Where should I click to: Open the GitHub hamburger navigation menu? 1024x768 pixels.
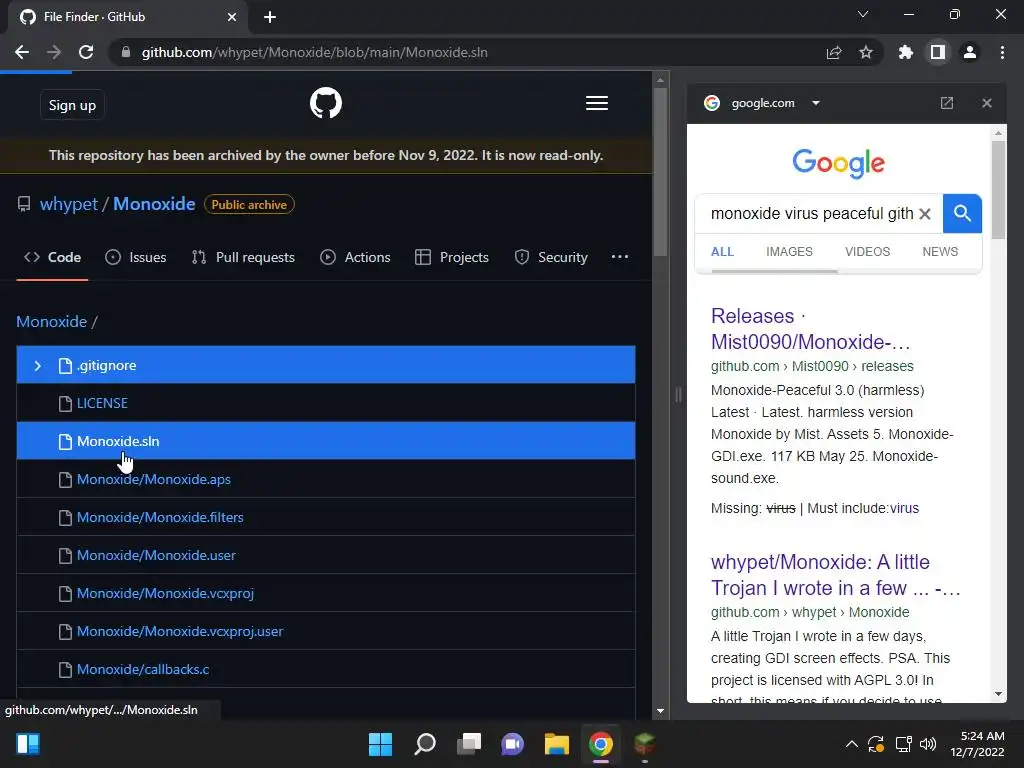(x=597, y=103)
